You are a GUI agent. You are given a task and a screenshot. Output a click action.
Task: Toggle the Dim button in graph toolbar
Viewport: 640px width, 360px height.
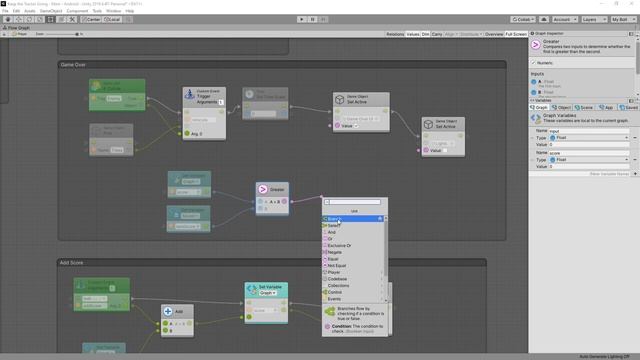pyautogui.click(x=425, y=34)
